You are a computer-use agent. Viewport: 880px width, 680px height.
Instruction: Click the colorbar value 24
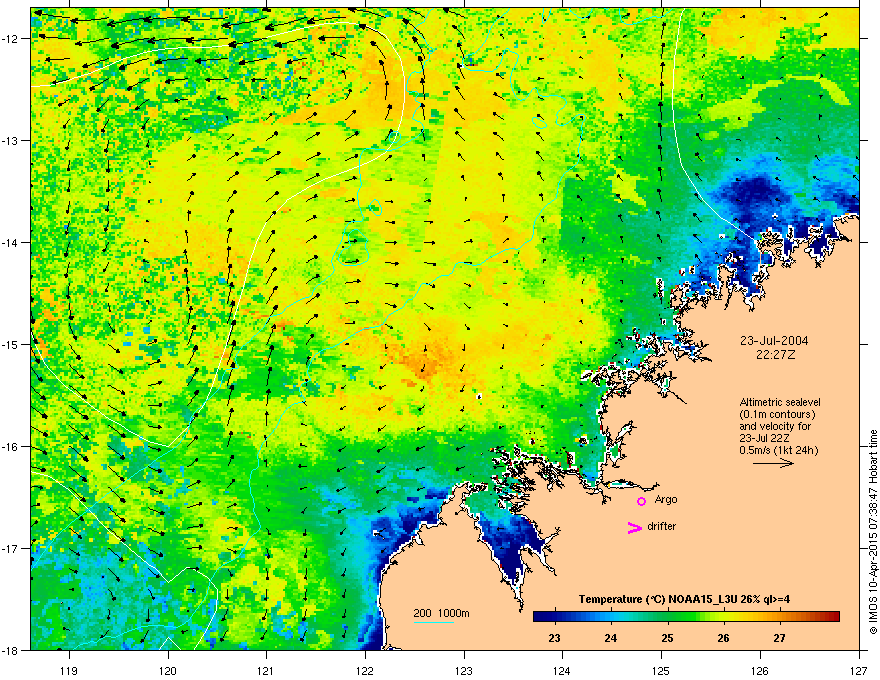pos(611,638)
